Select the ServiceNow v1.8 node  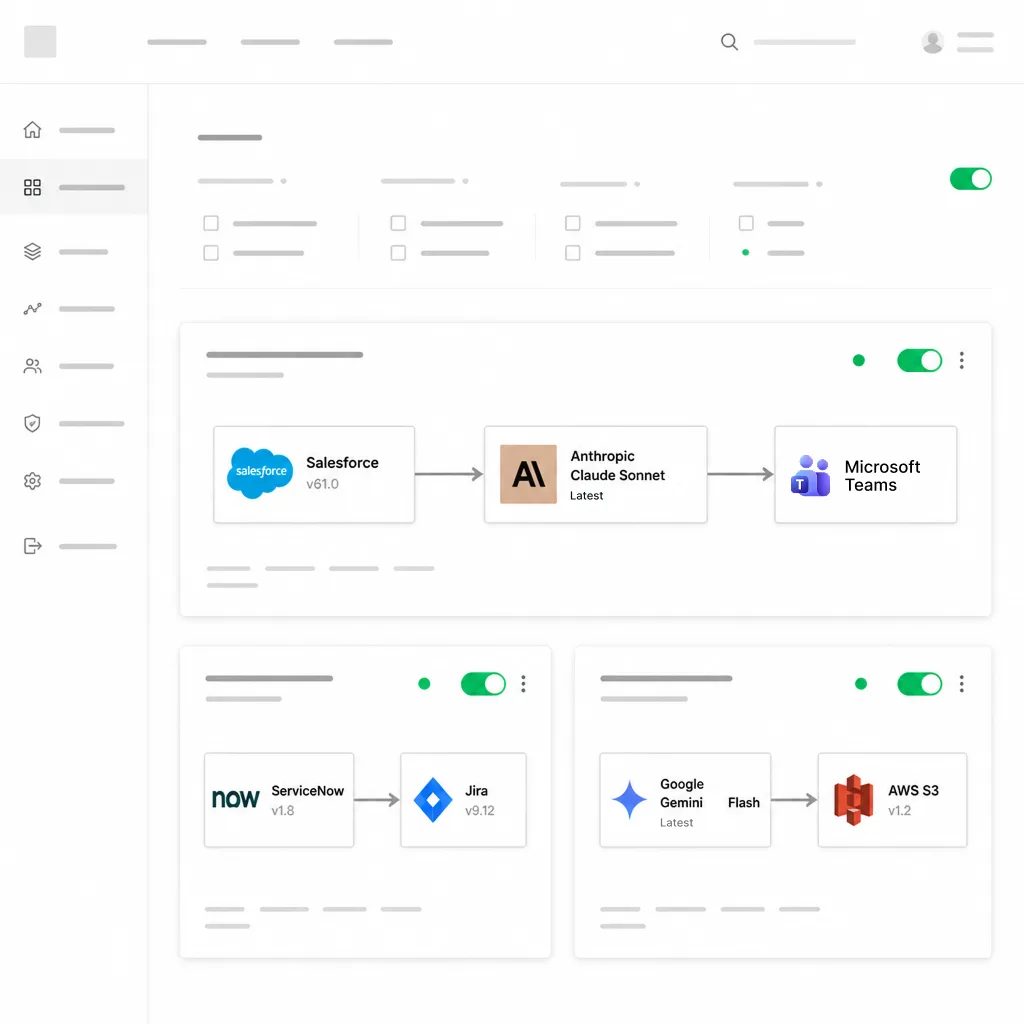point(279,800)
